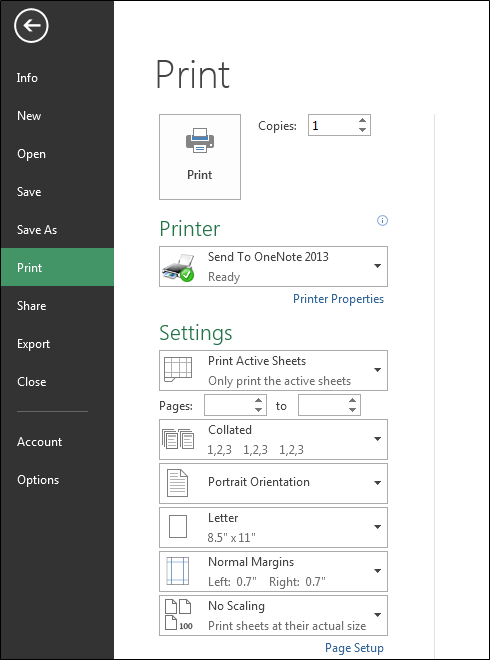Expand the No Scaling dropdown

pyautogui.click(x=273, y=615)
